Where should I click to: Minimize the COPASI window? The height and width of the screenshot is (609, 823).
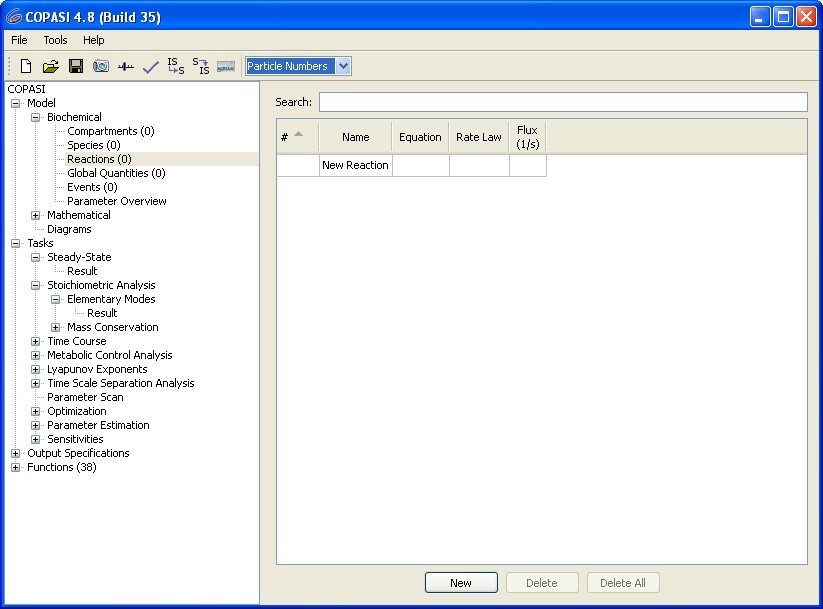759,17
